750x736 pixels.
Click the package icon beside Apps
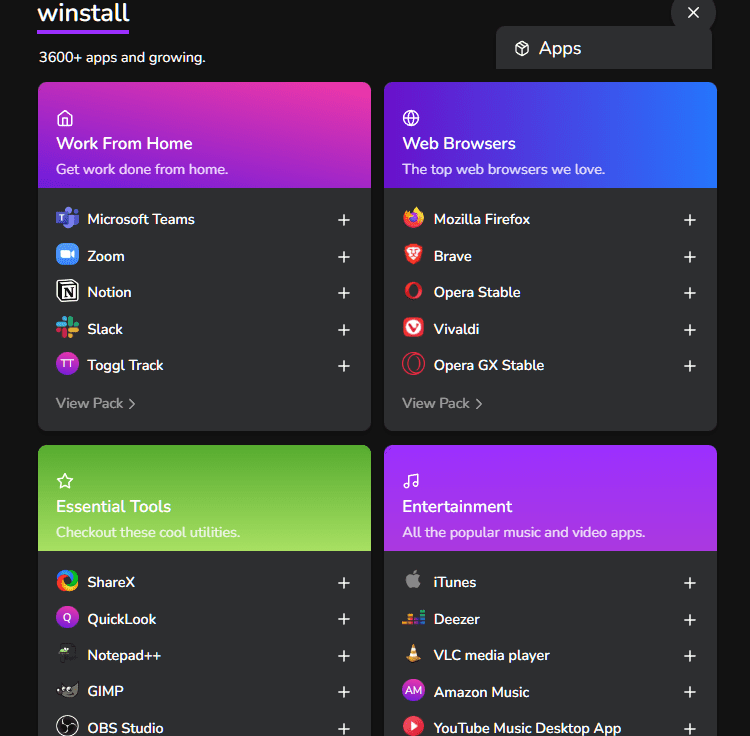pos(522,48)
